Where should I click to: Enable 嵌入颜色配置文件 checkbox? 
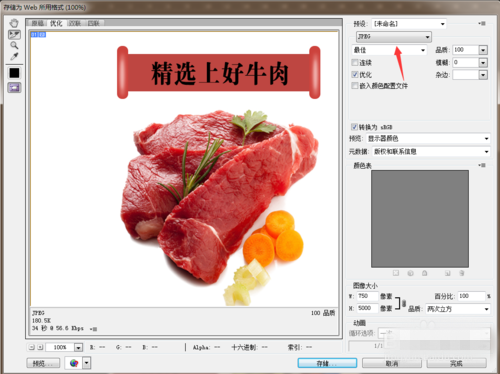(x=355, y=86)
